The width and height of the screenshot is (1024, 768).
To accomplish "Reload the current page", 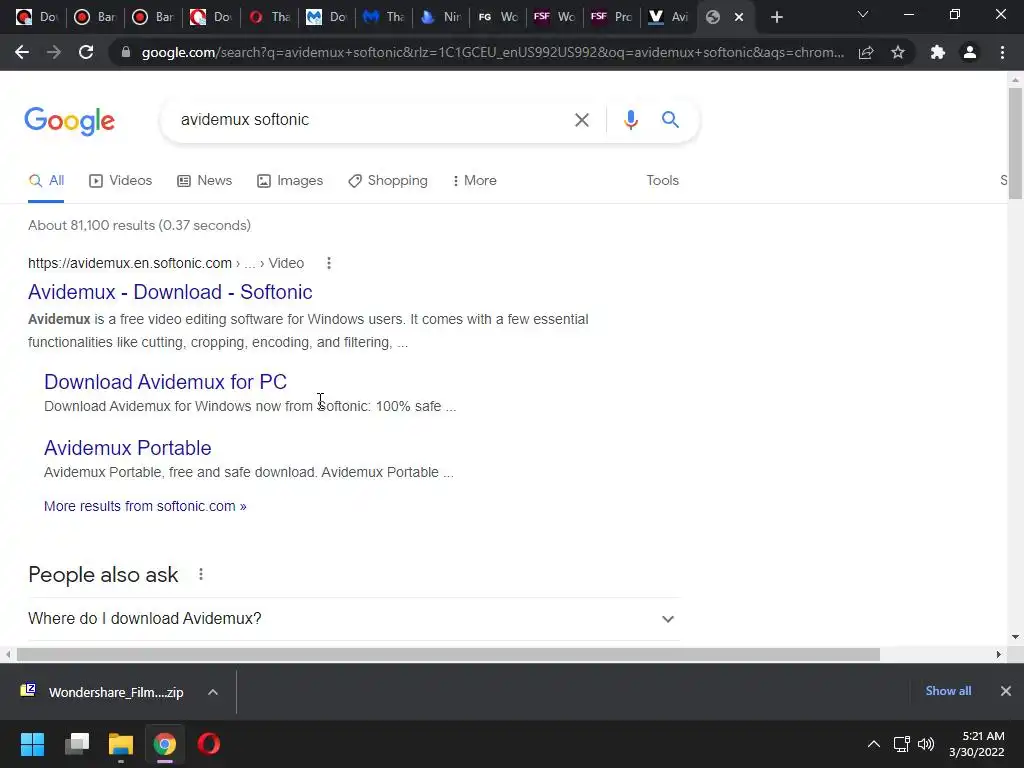I will 86,52.
